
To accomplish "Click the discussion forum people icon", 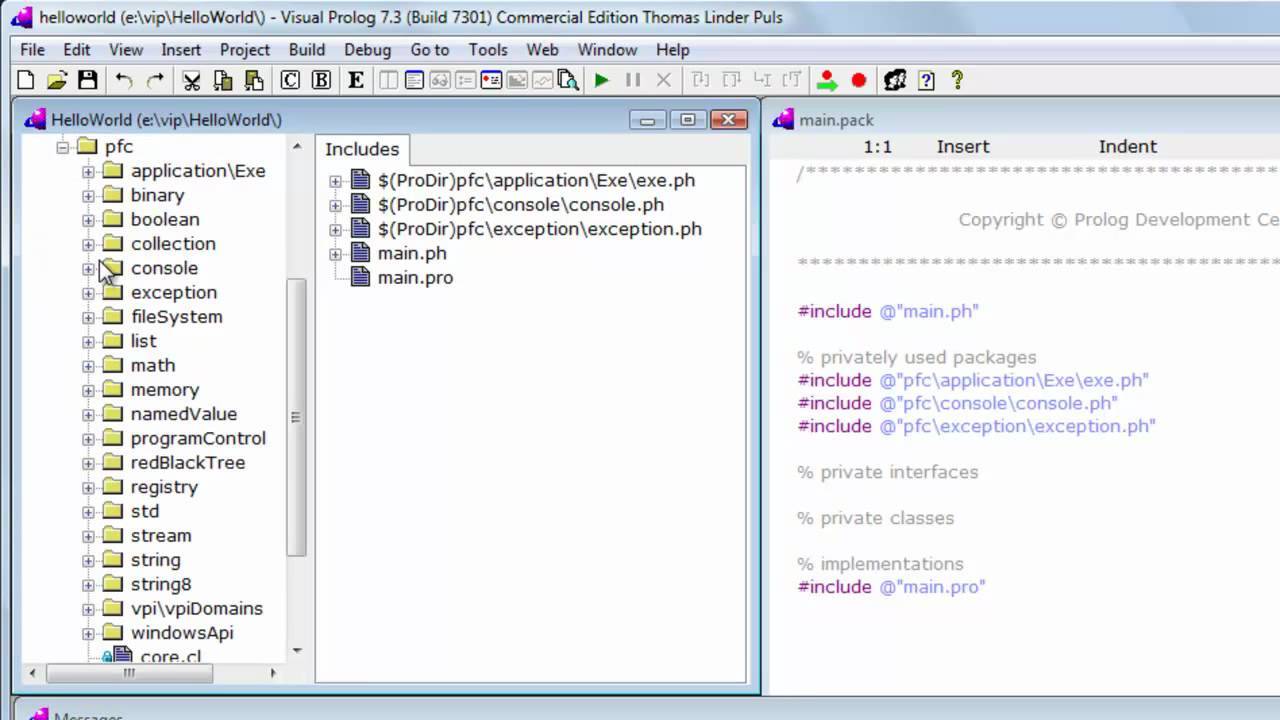I will pos(895,81).
